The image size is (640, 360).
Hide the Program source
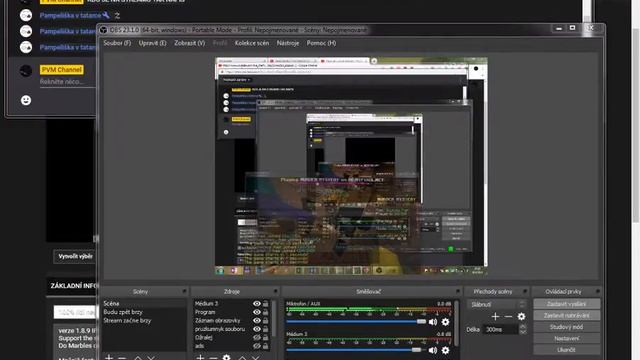257,312
